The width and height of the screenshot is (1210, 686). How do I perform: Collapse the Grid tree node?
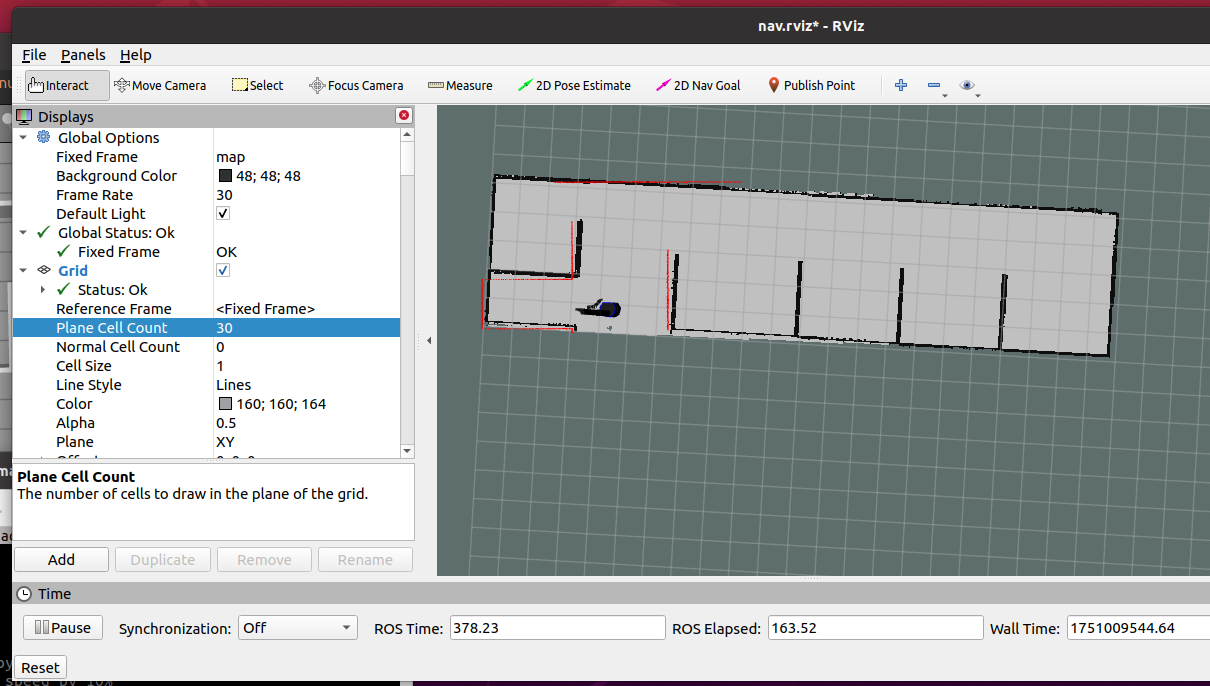[23, 270]
